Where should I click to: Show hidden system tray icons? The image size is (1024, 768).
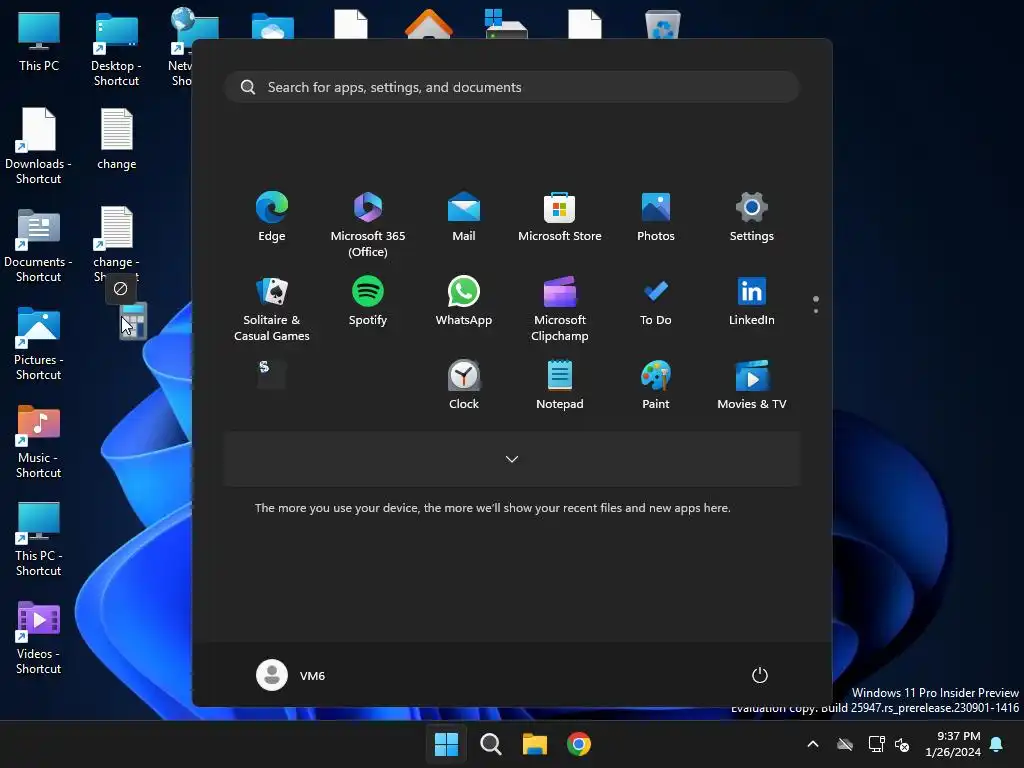click(813, 744)
